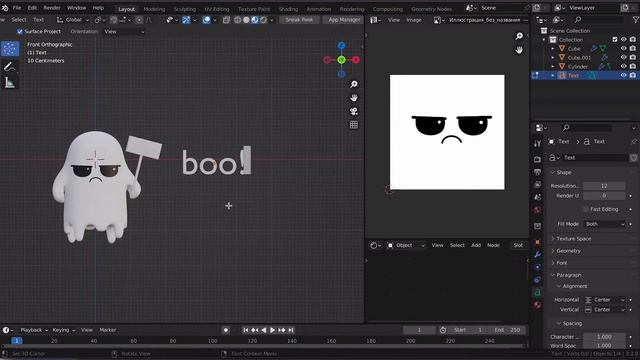Viewport: 640px width, 360px height.
Task: Hide the Text object with eye icon
Action: tap(623, 75)
